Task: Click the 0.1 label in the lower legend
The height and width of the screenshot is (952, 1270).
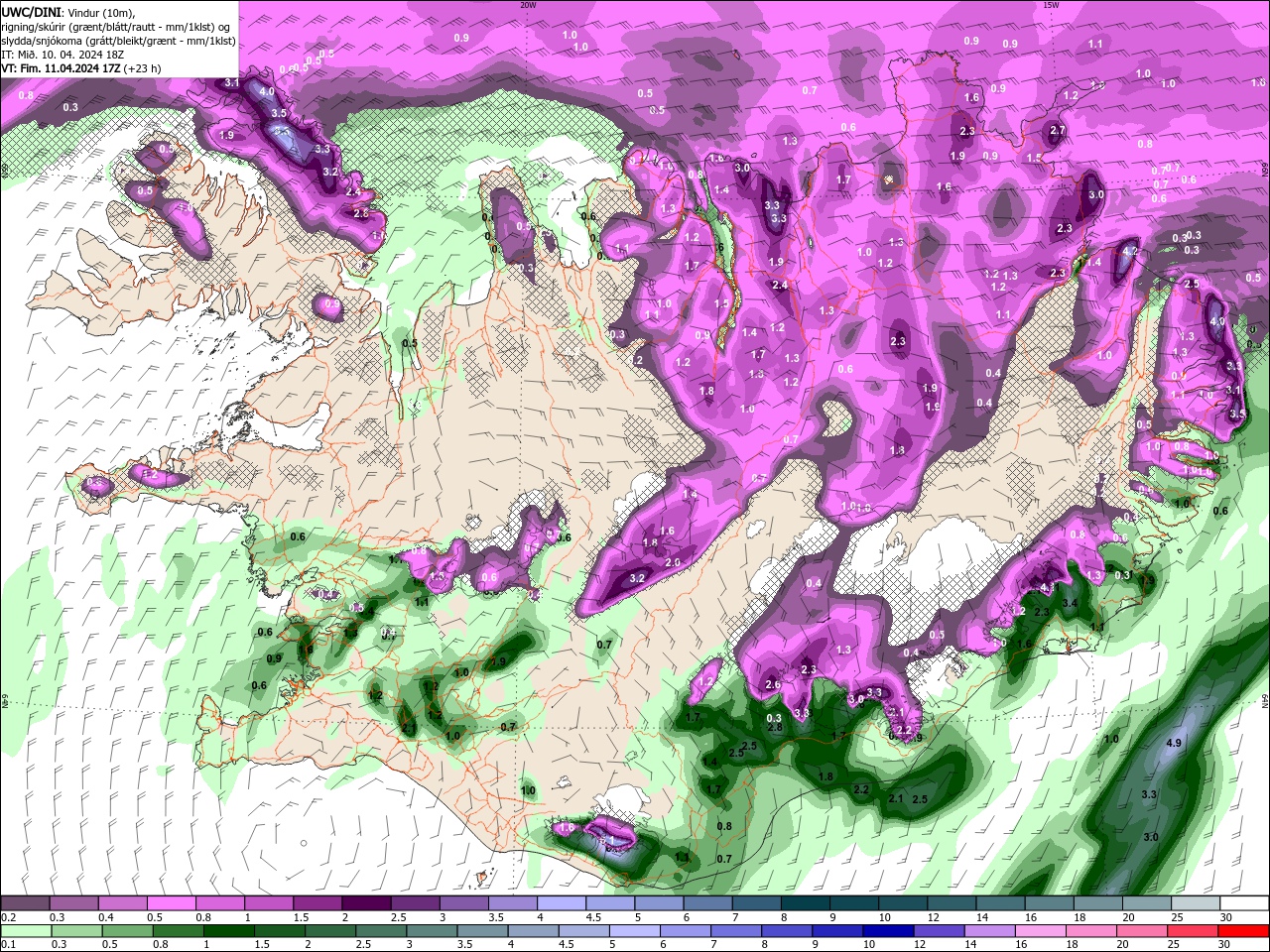Action: (x=9, y=945)
